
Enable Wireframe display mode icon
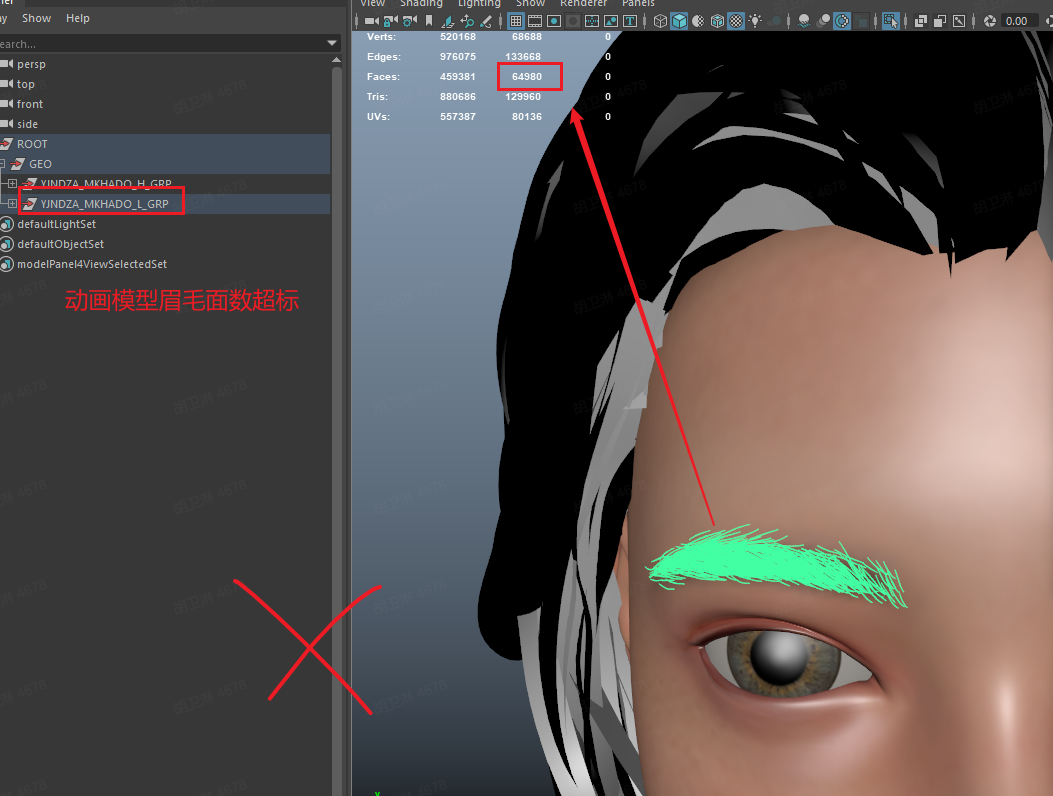point(660,20)
